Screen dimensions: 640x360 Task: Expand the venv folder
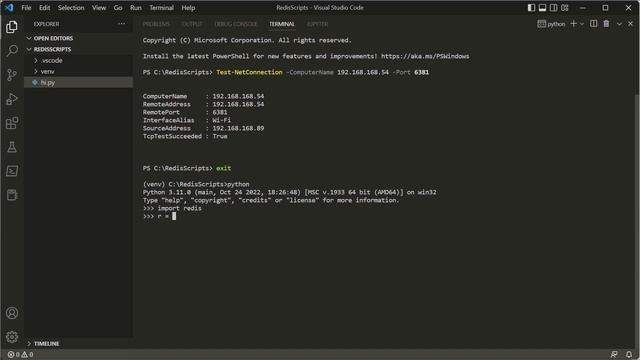pyautogui.click(x=78, y=71)
